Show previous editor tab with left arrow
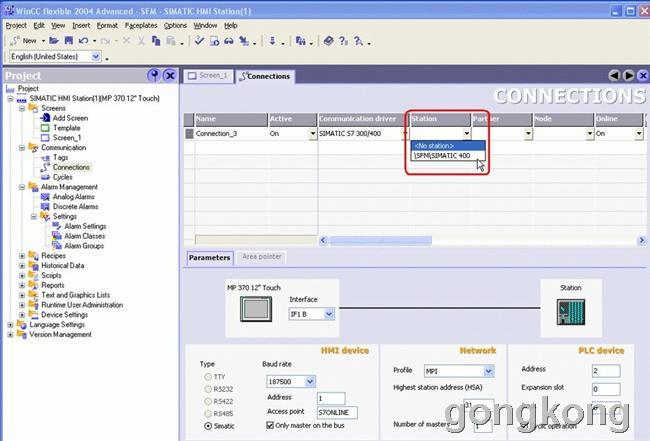Image resolution: width=650 pixels, height=441 pixels. pyautogui.click(x=614, y=75)
